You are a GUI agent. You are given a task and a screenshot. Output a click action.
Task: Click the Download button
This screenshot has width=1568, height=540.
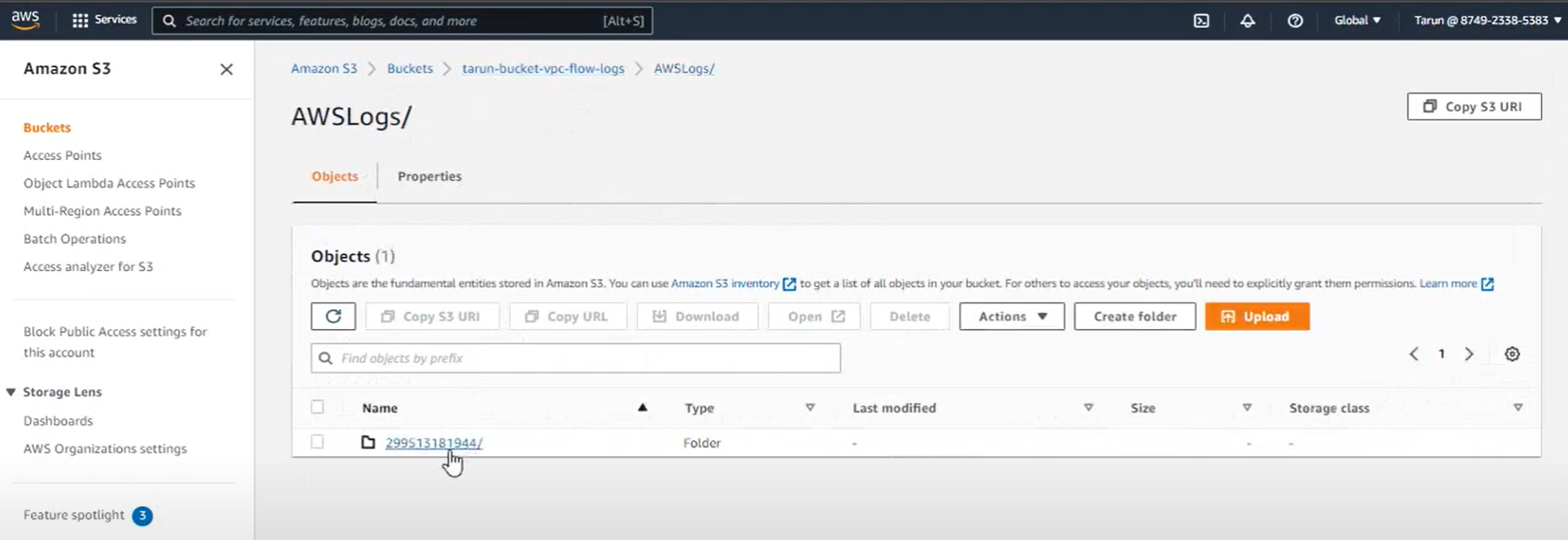pos(697,317)
